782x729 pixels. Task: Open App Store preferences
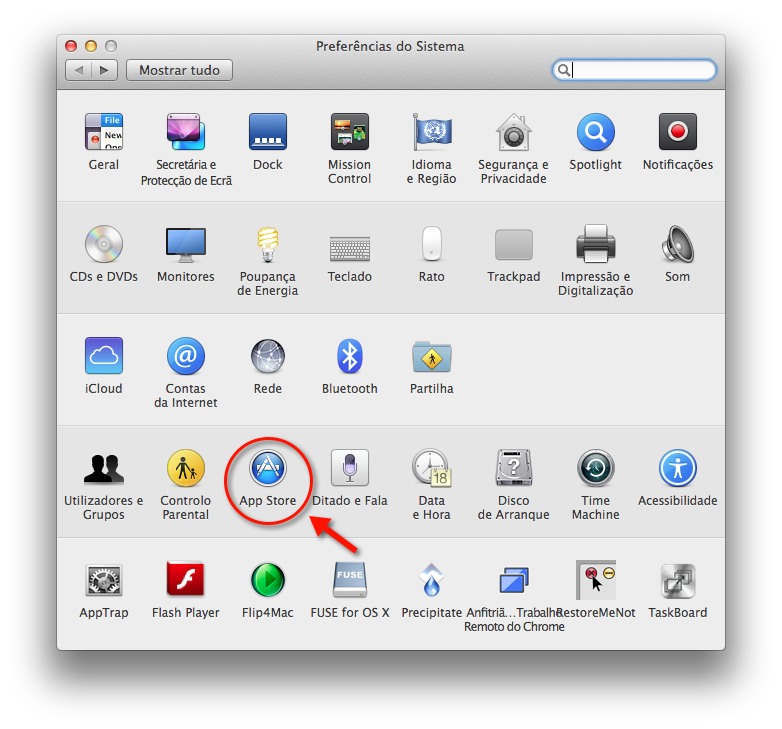(268, 468)
